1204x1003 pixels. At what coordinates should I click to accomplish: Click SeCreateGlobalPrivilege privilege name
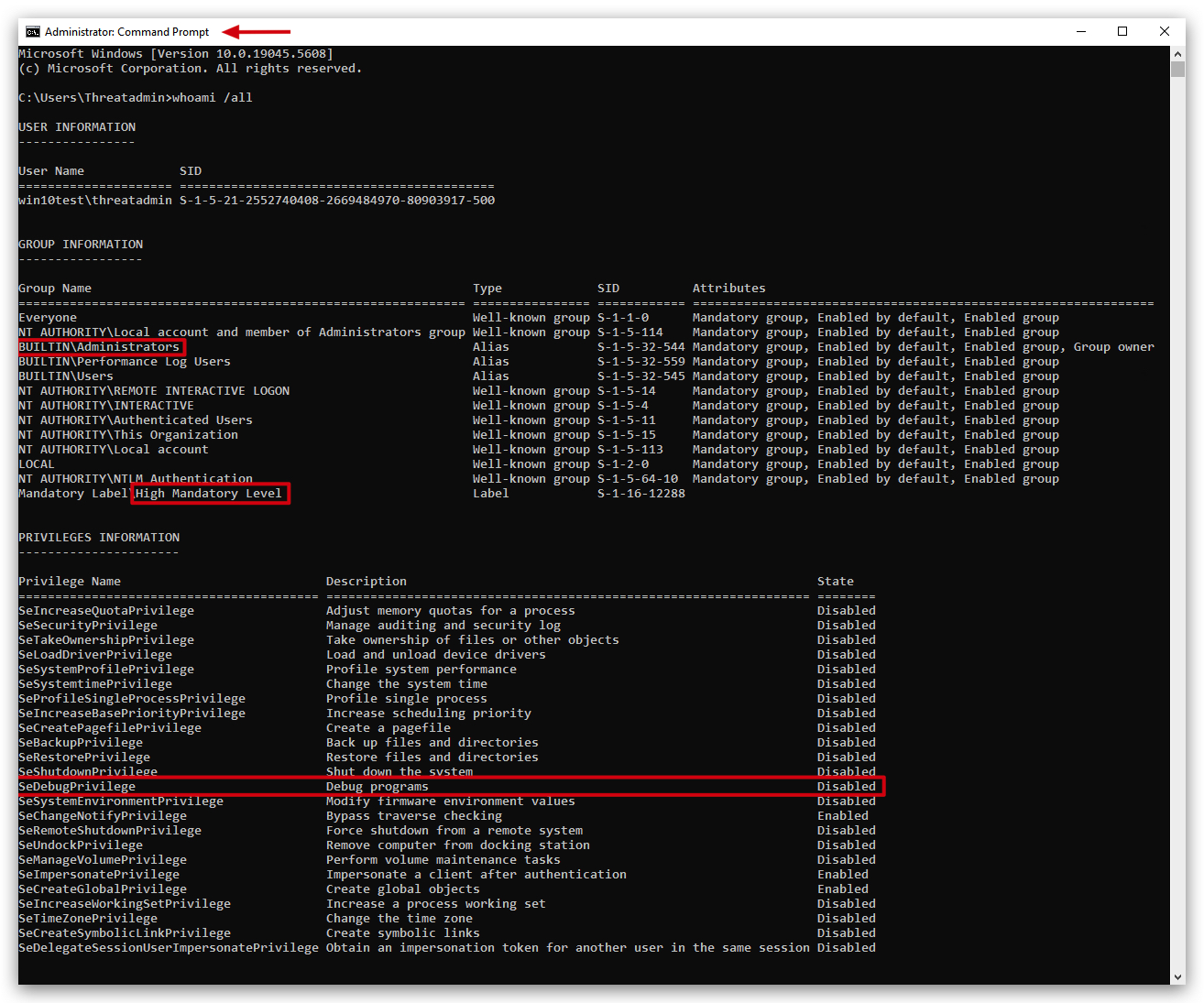click(103, 889)
